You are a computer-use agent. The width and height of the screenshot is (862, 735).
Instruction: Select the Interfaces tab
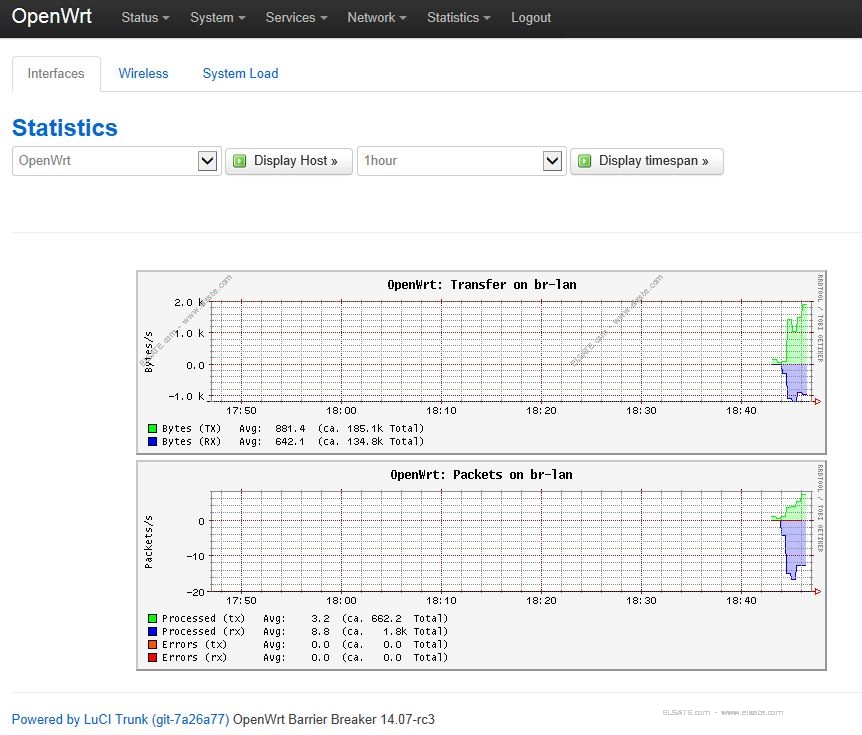[x=56, y=74]
